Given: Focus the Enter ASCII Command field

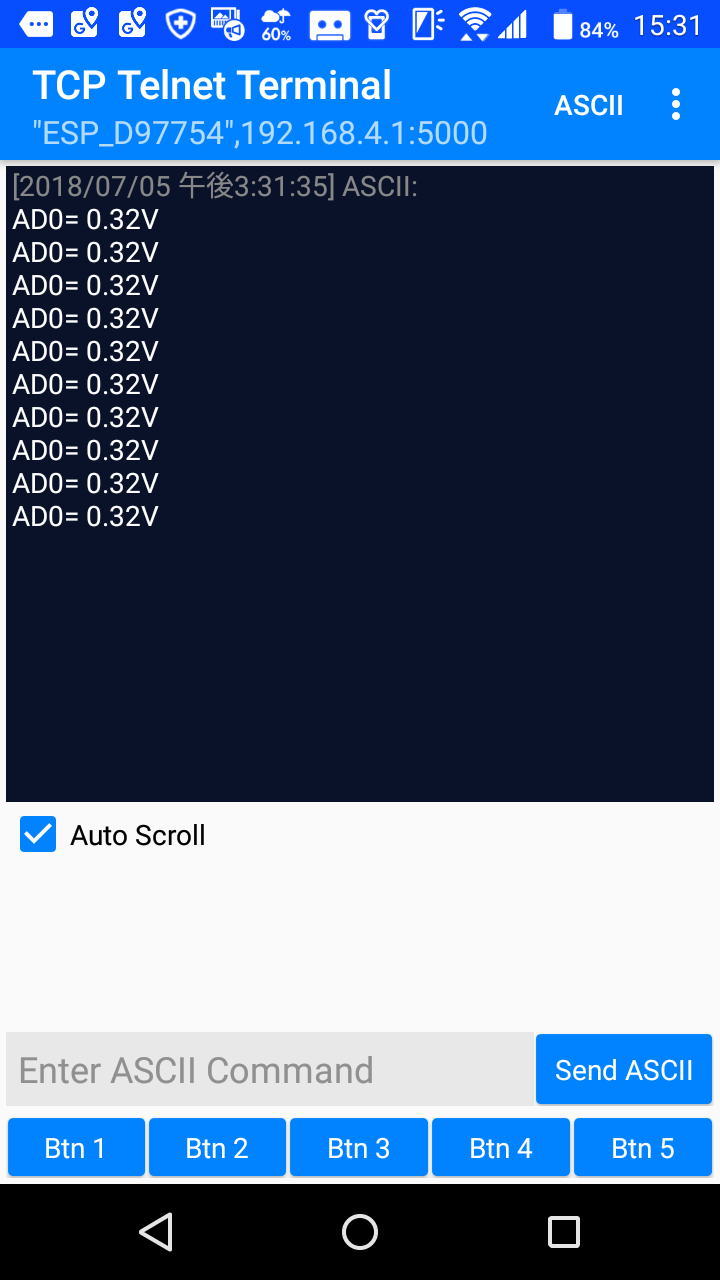Looking at the screenshot, I should click(270, 1069).
